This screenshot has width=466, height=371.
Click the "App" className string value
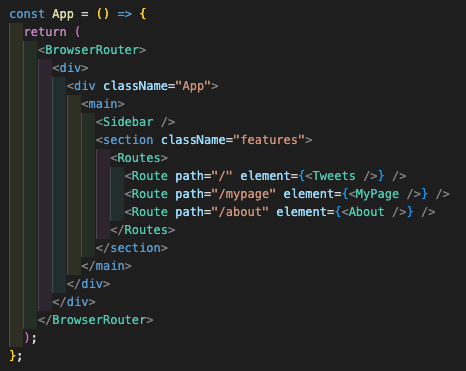click(x=193, y=86)
